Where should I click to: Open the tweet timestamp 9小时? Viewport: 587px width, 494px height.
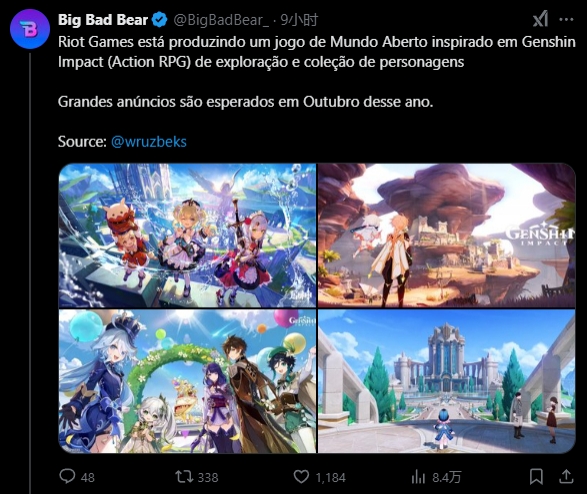point(299,20)
